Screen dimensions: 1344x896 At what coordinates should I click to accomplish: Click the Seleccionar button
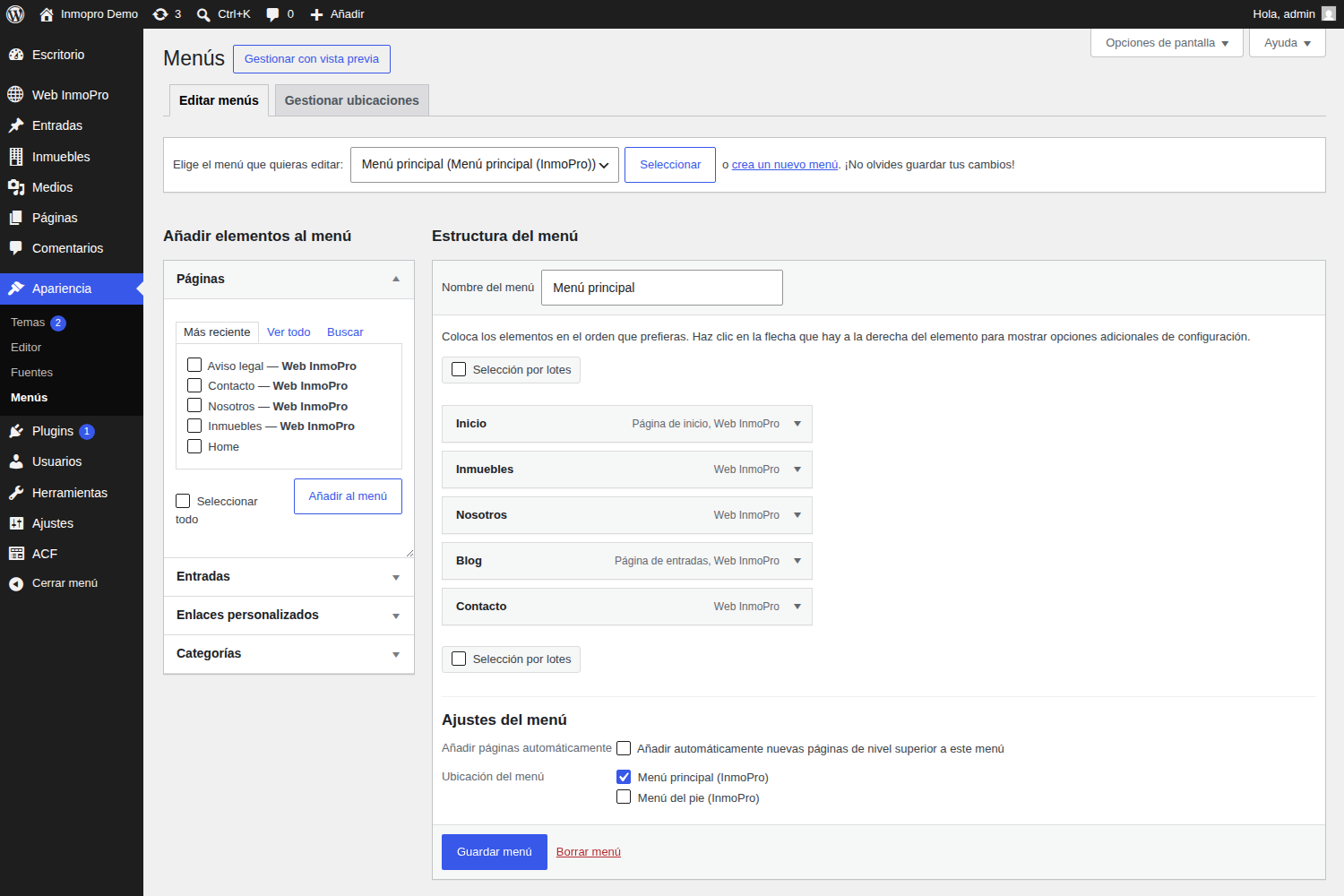tap(670, 165)
